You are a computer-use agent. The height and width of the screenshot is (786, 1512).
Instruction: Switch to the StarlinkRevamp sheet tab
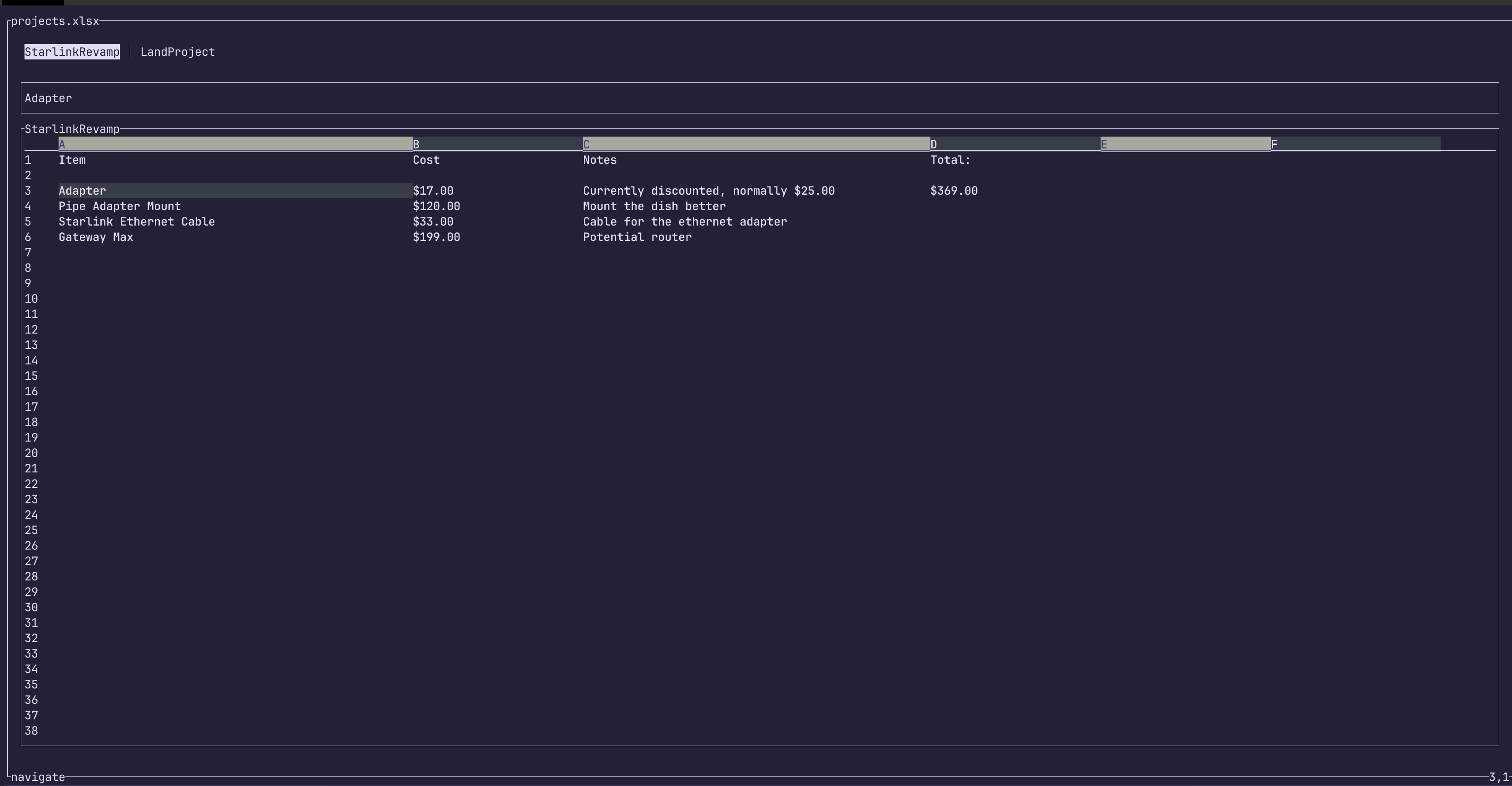click(x=72, y=52)
